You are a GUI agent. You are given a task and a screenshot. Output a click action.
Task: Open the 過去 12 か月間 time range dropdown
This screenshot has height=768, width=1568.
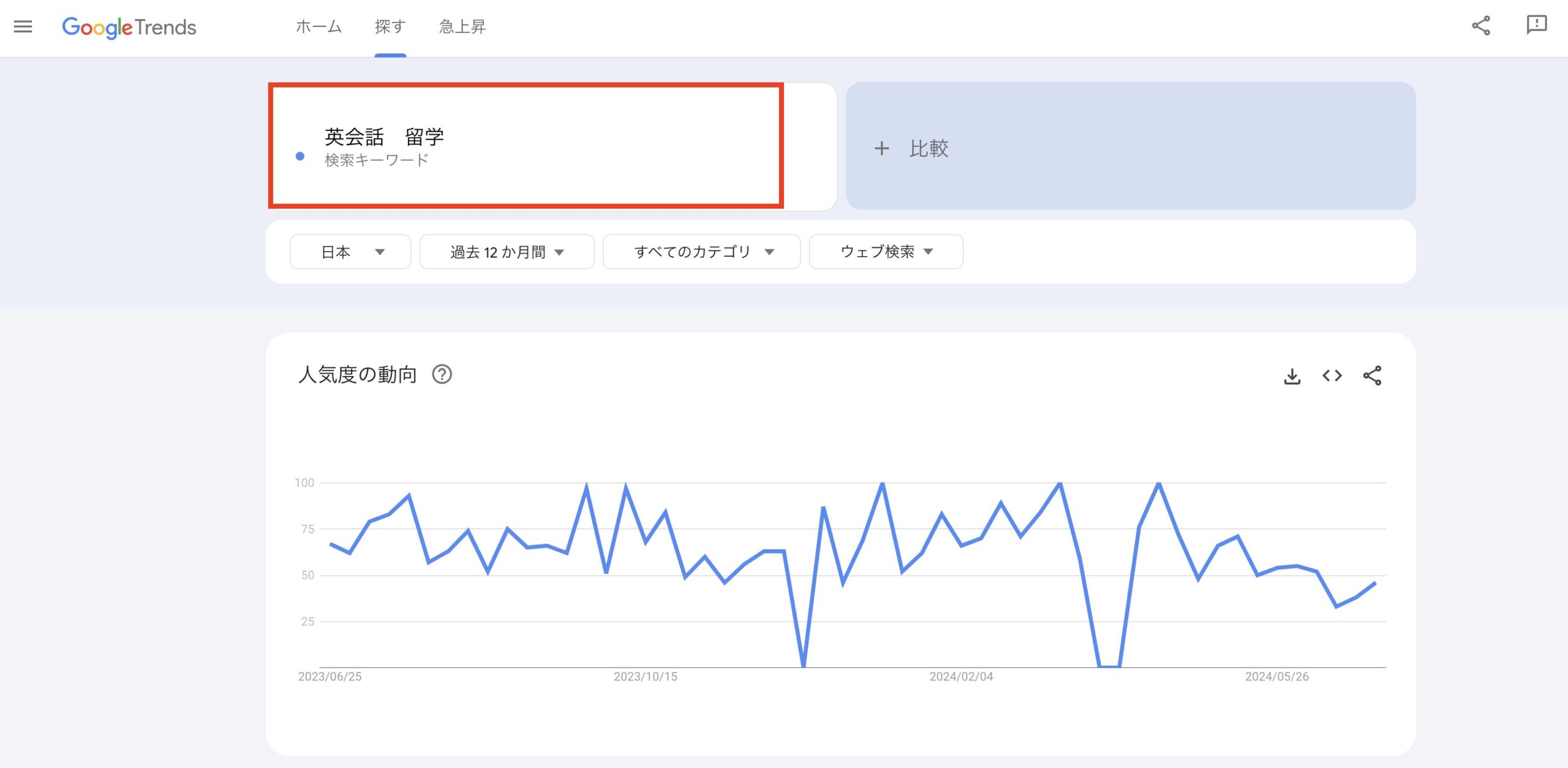point(507,252)
